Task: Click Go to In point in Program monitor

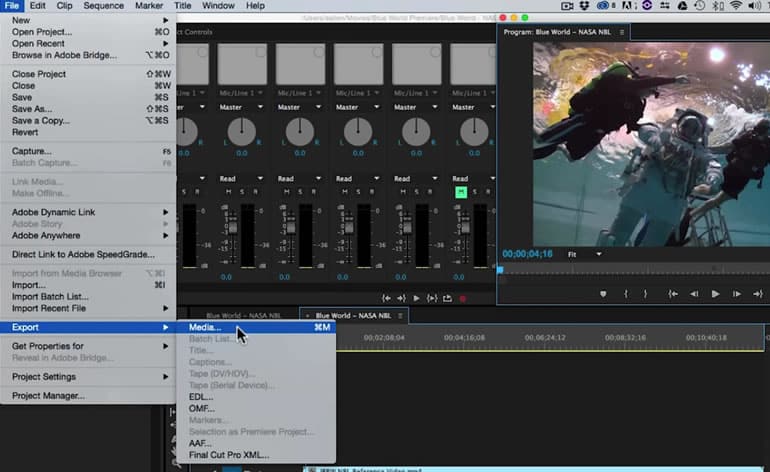Action: tap(673, 294)
